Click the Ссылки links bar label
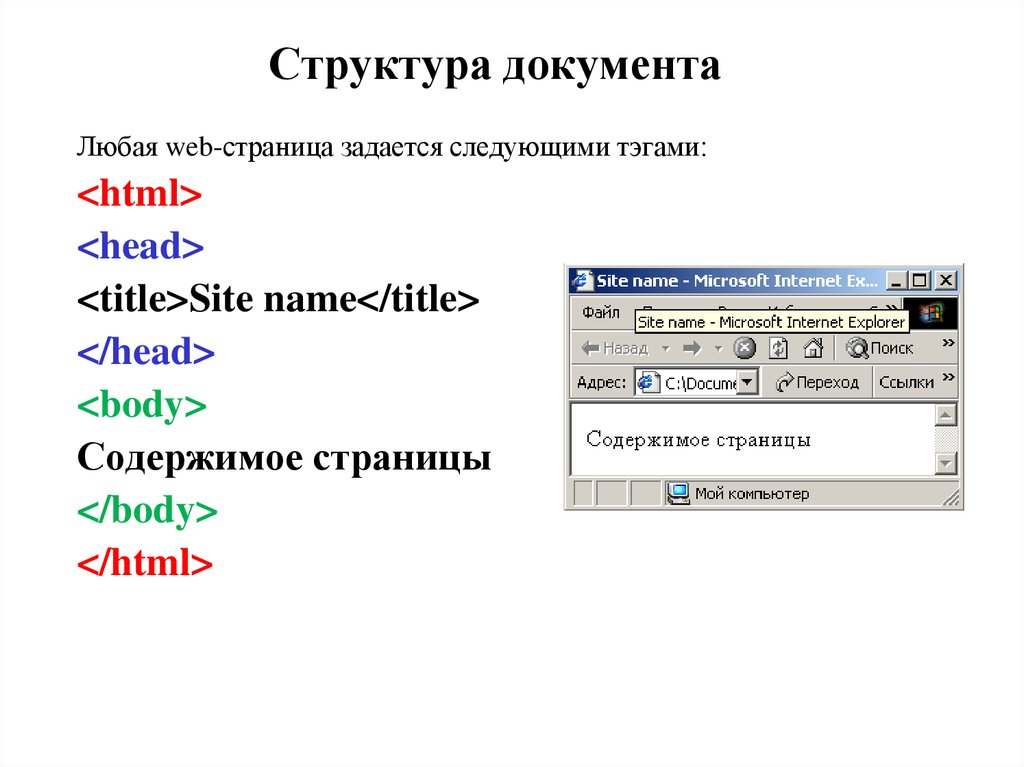Screen dimensions: 1024x767 (x=906, y=383)
